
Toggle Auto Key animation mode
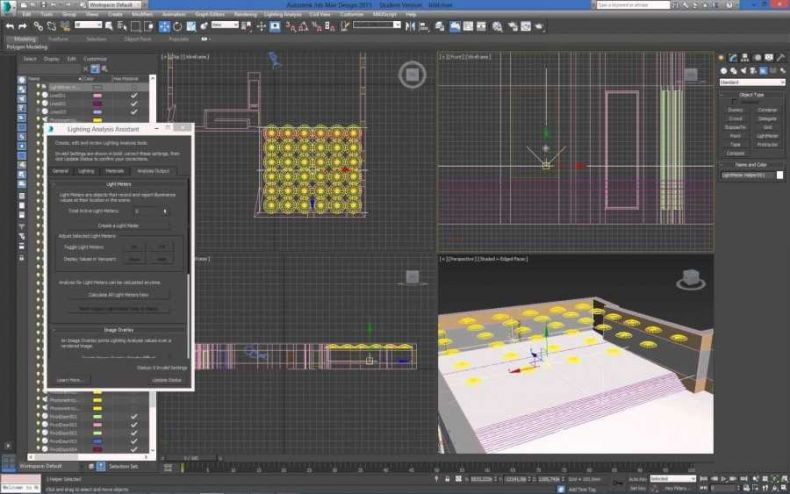[638, 478]
